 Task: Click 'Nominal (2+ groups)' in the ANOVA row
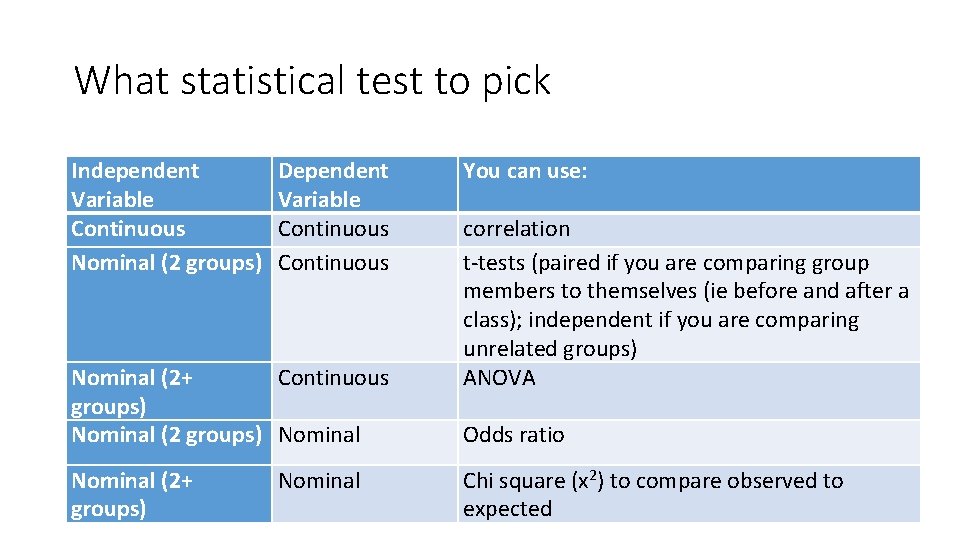click(x=132, y=392)
